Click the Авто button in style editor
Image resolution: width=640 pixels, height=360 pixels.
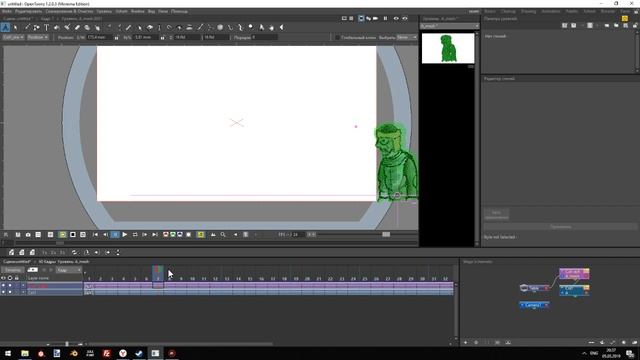(x=496, y=215)
